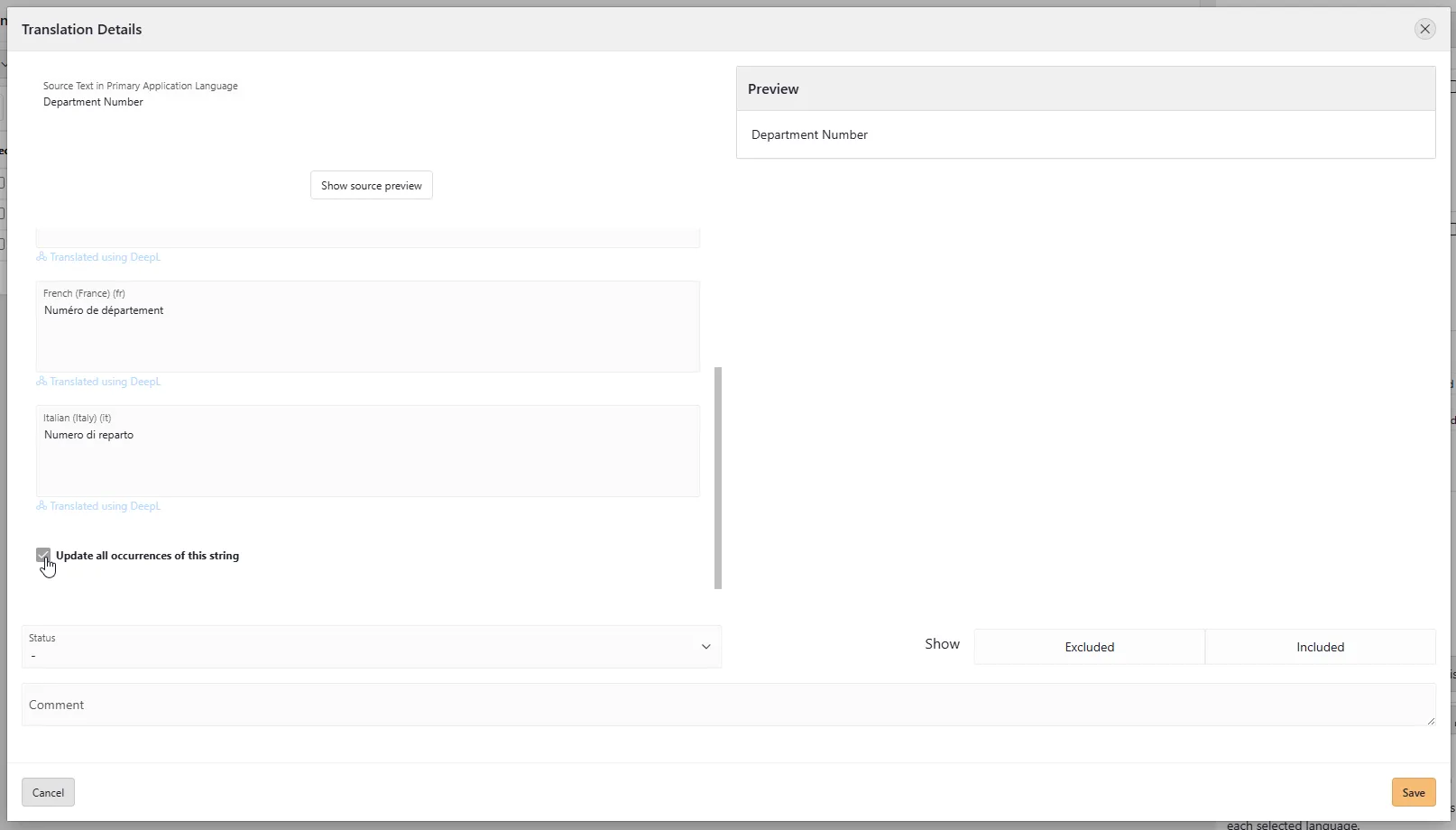
Task: Toggle Update all occurrences of this string
Action: pyautogui.click(x=43, y=555)
